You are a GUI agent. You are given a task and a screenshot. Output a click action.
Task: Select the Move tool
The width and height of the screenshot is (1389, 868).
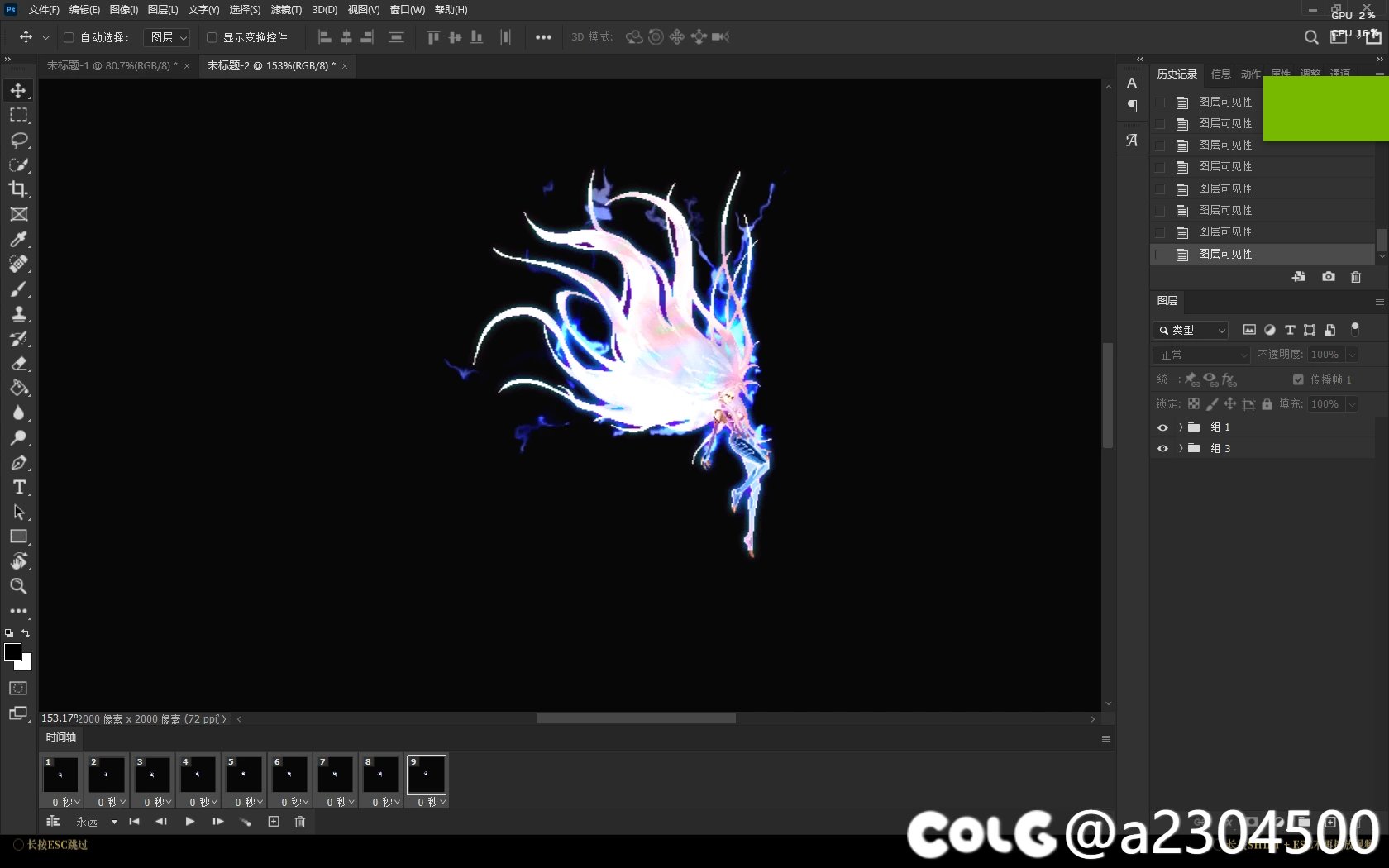point(18,90)
